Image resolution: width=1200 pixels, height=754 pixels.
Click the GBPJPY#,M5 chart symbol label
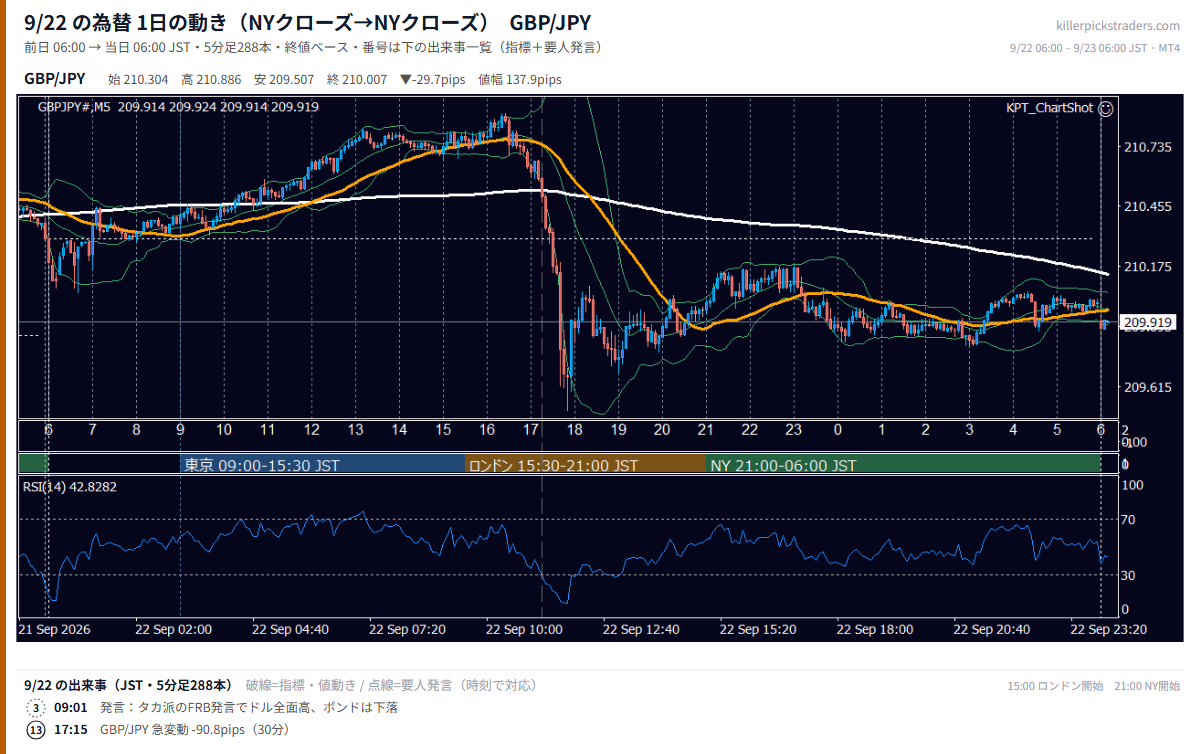[75, 107]
